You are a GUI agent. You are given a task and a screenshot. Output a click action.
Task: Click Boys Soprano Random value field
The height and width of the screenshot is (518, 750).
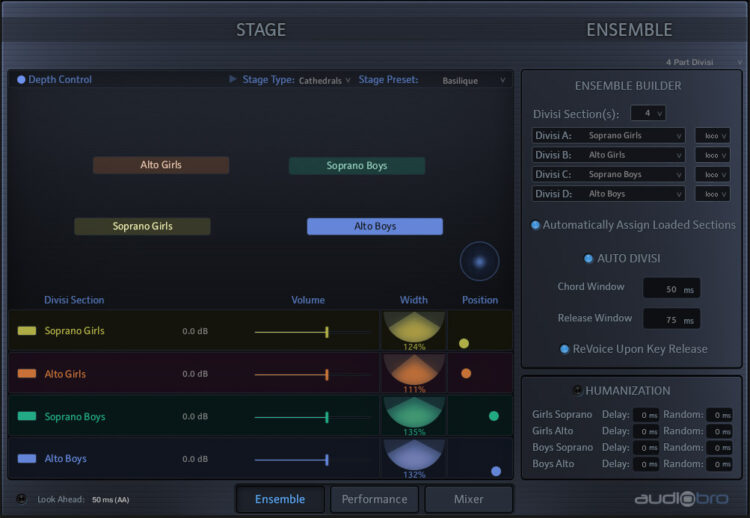(x=719, y=448)
